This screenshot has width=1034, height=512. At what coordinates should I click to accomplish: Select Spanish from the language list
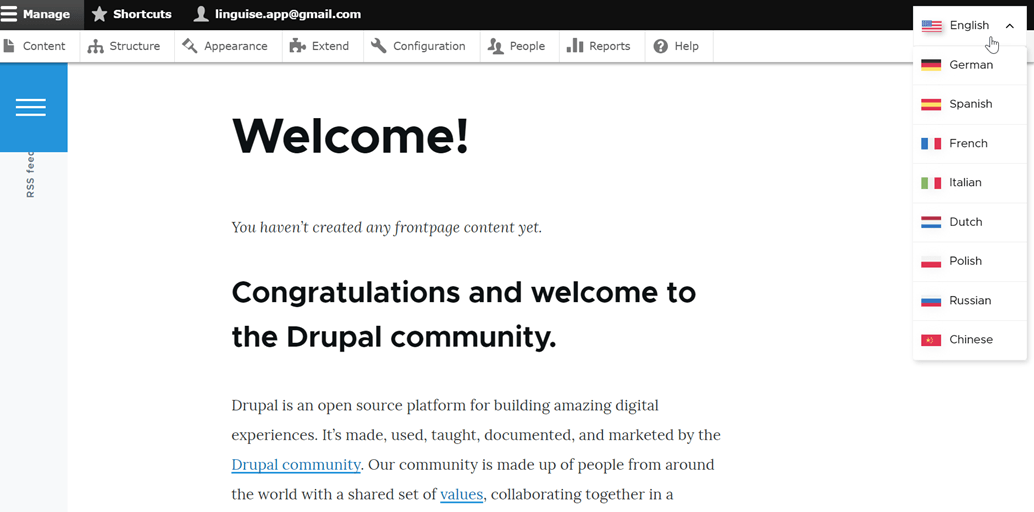[x=969, y=104]
